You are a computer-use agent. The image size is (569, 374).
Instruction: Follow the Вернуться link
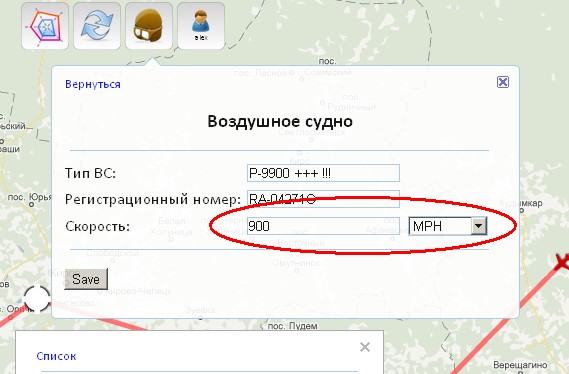point(93,84)
